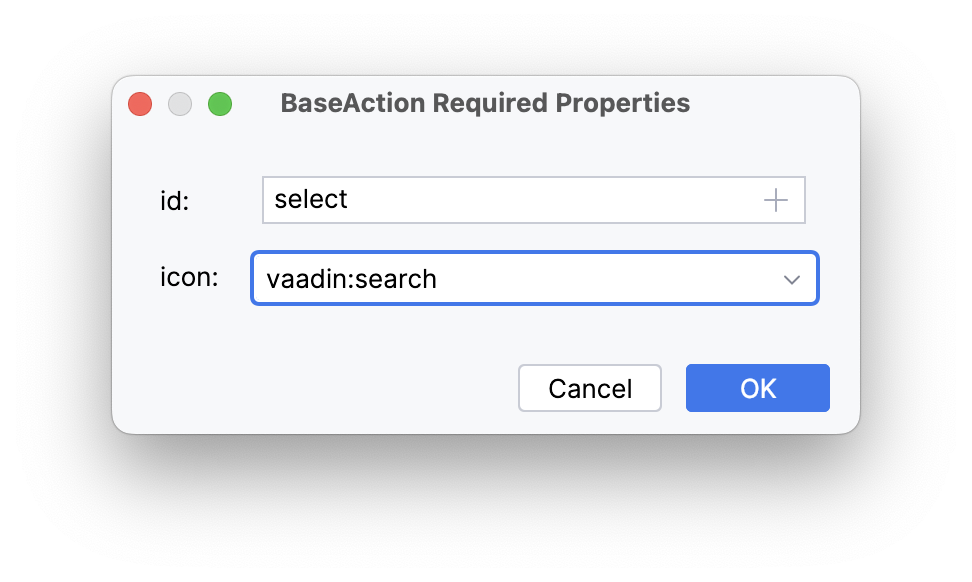The image size is (972, 582).
Task: Click the green zoom button on the dialog
Action: [220, 103]
